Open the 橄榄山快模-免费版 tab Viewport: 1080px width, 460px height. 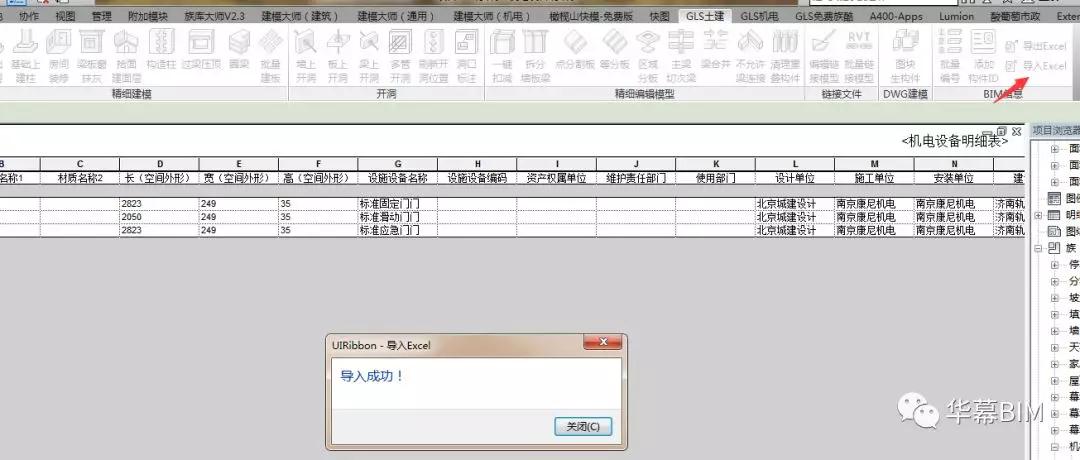point(591,16)
